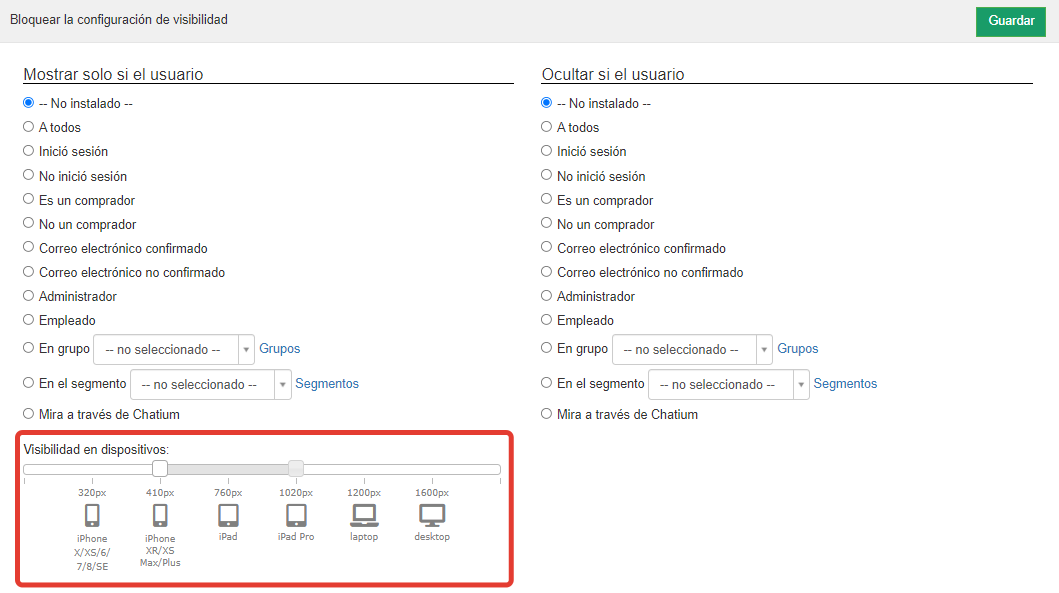Select 'A todos' under Mostrar solo si el usuario

click(x=28, y=127)
